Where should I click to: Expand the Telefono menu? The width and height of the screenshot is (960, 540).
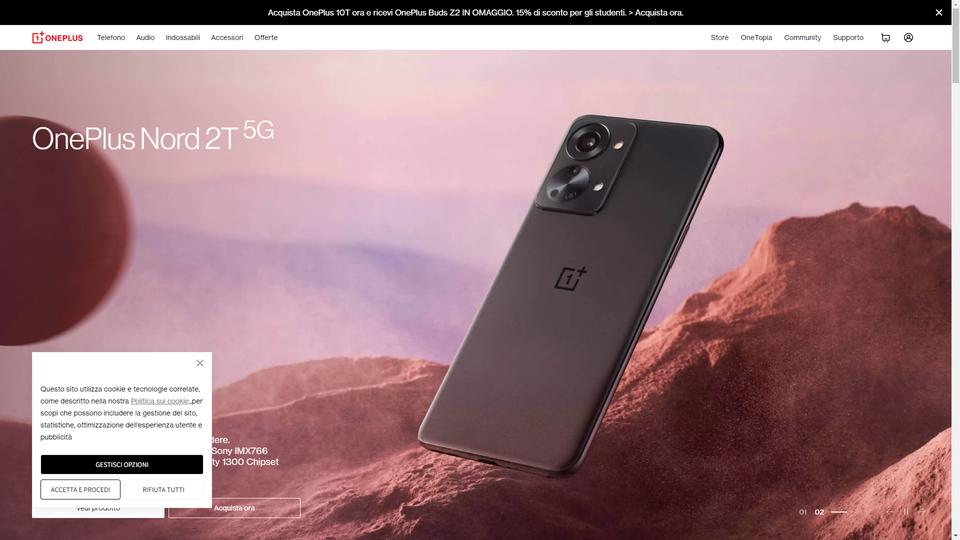(x=111, y=37)
